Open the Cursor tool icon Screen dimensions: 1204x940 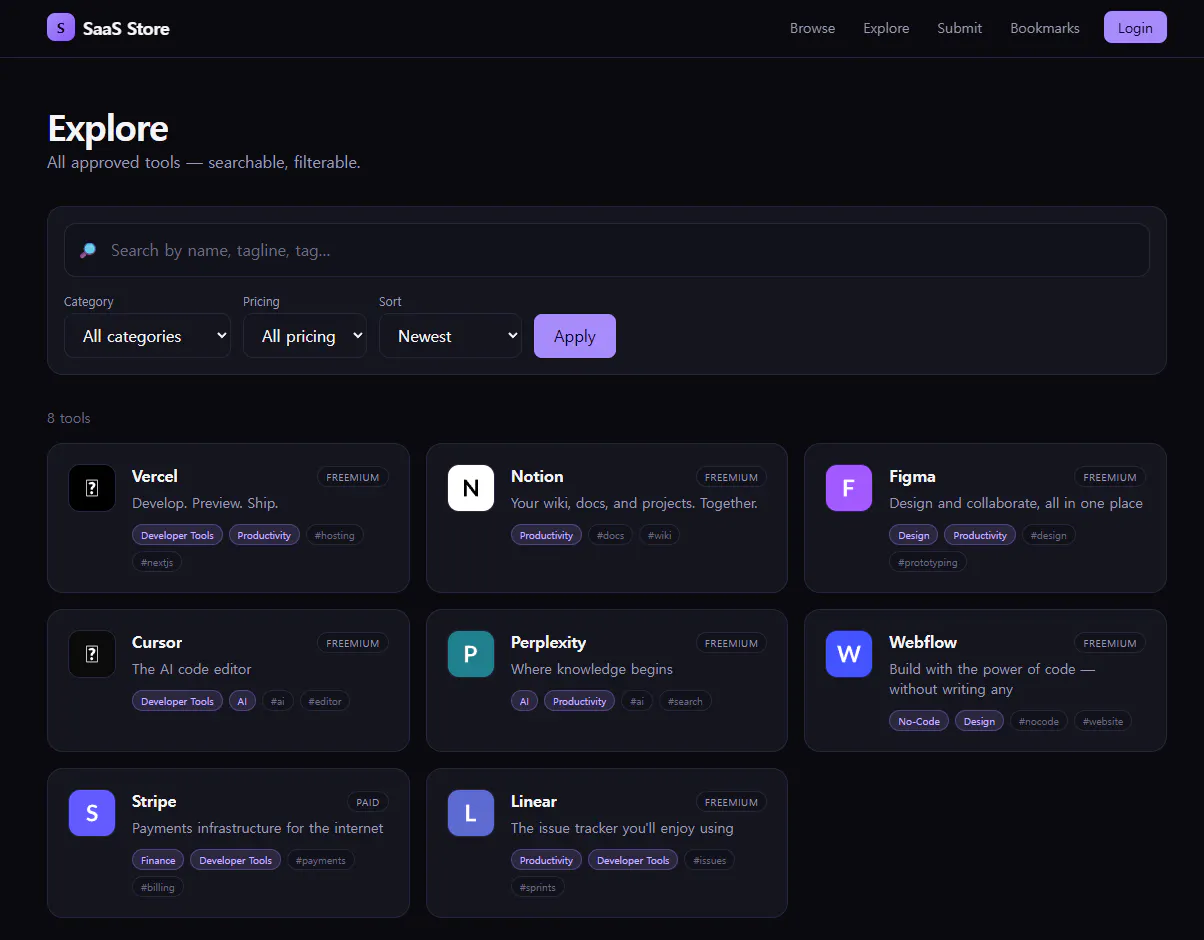[92, 654]
